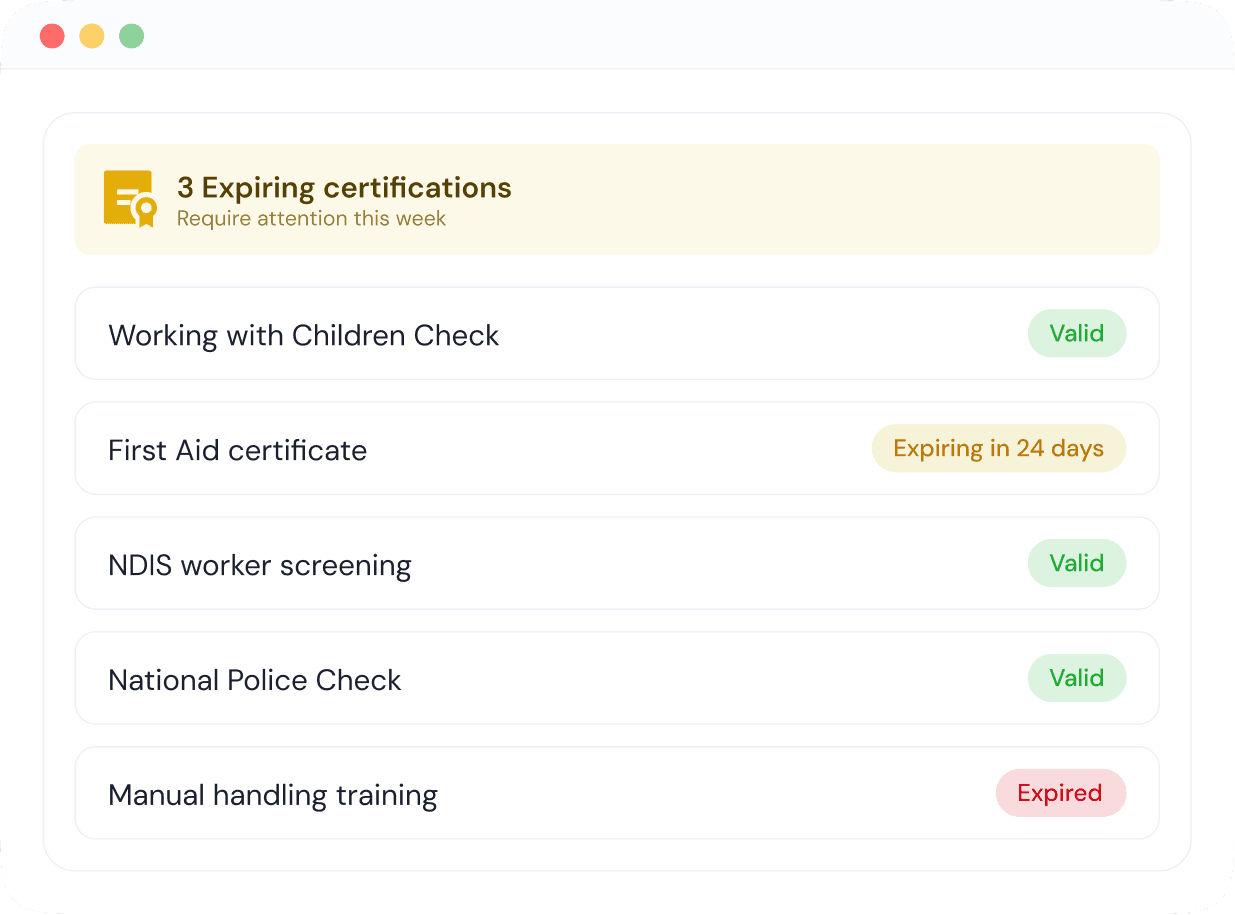Viewport: 1235px width, 915px height.
Task: Select the First Aid certificate row
Action: pyautogui.click(x=617, y=448)
